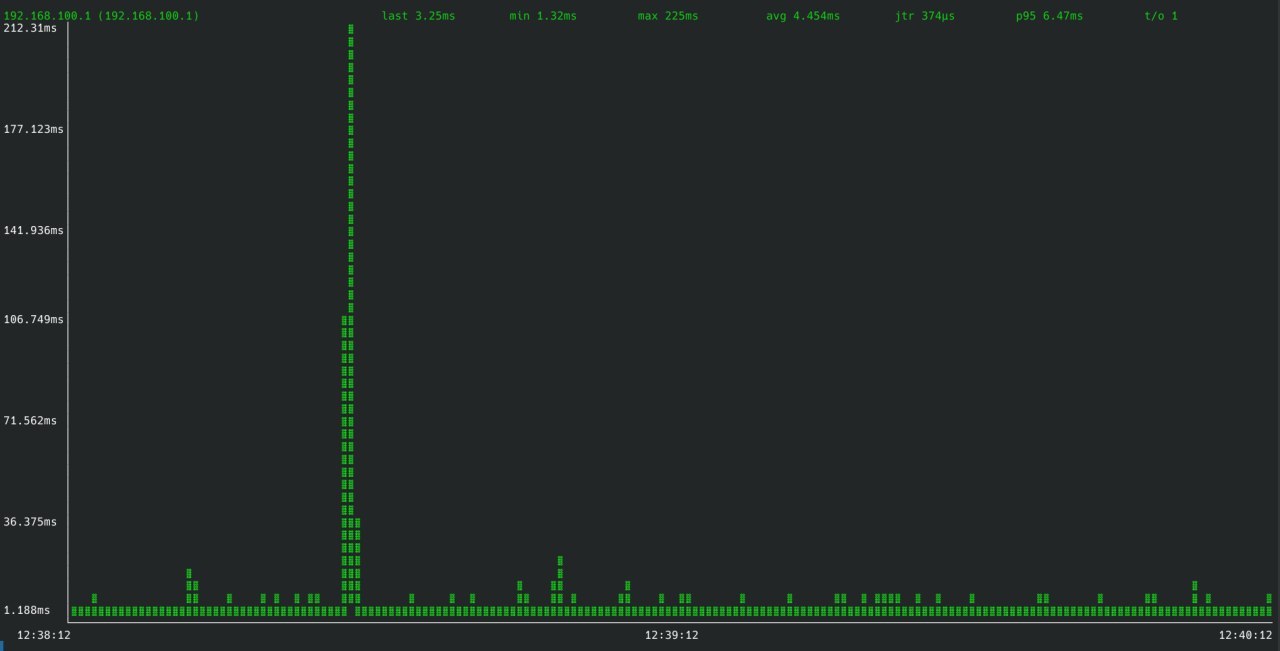
Task: Click the 1.188ms y-axis label
Action: point(28,610)
